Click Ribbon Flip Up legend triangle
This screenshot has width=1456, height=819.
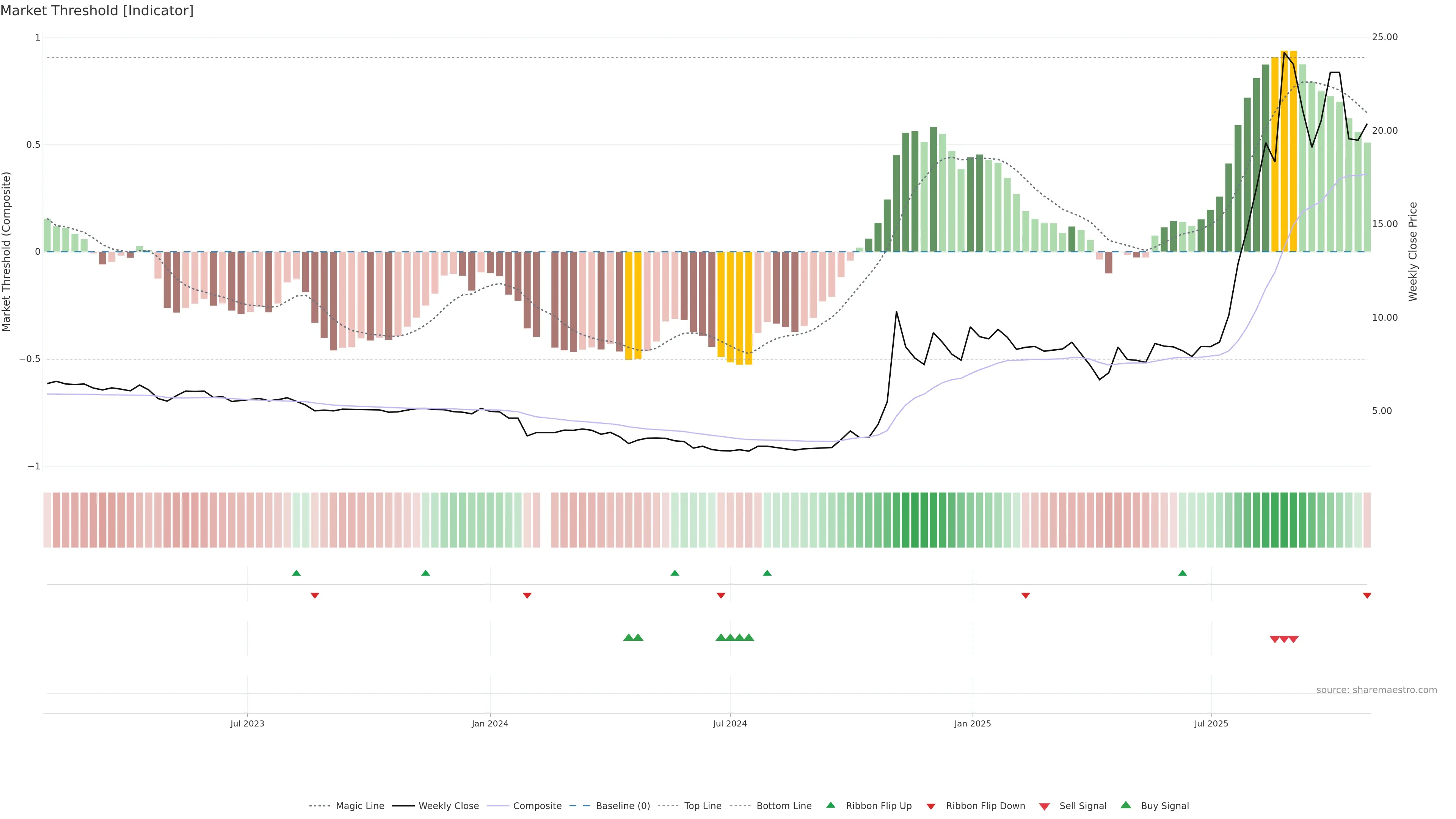[831, 805]
